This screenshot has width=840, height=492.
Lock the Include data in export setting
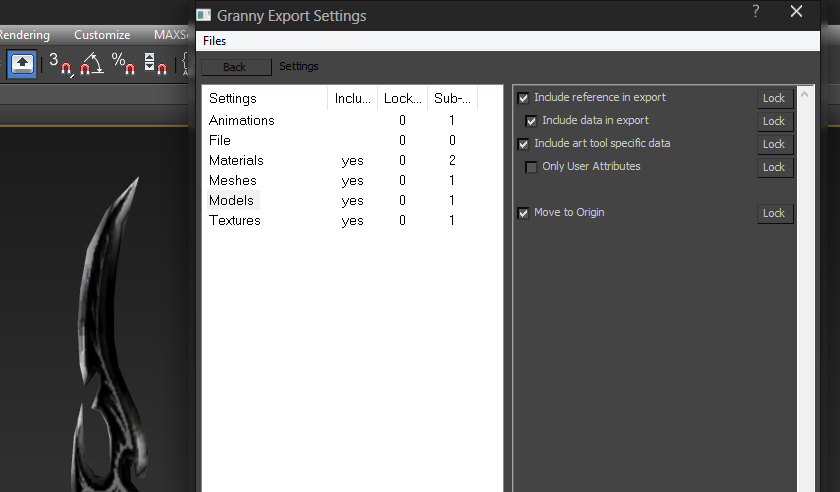tap(775, 121)
